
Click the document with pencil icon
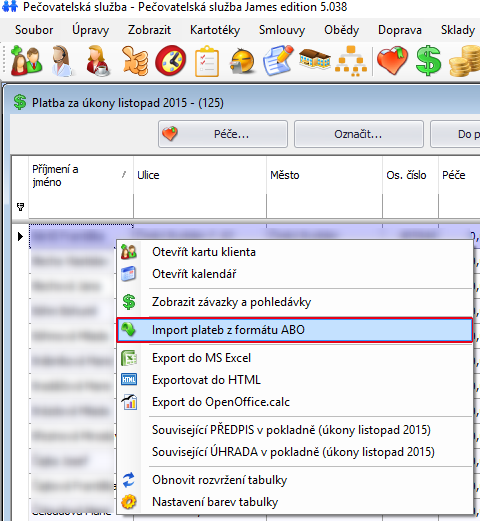tap(278, 61)
